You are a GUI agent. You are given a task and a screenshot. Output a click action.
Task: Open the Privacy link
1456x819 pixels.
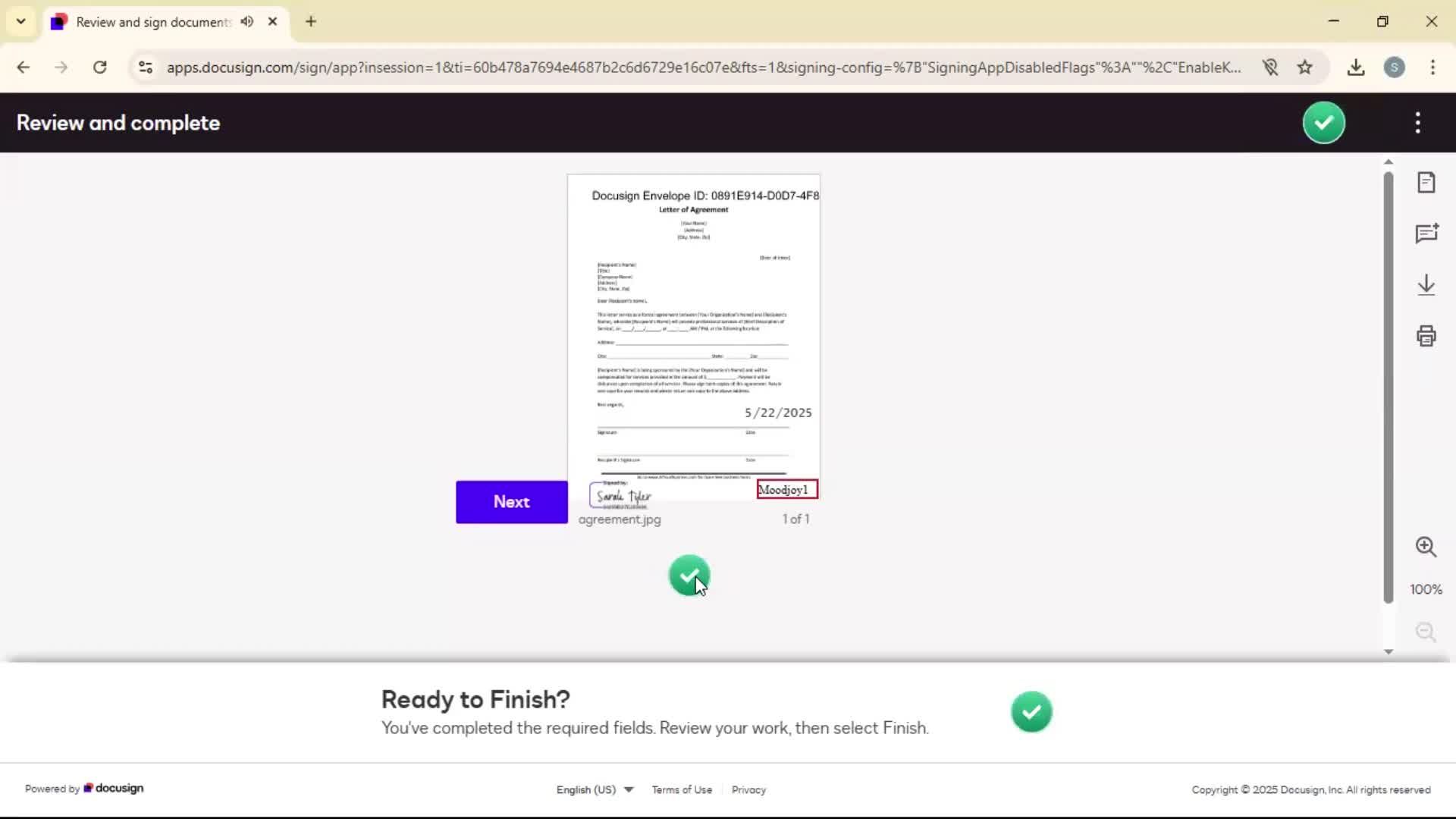coord(748,789)
